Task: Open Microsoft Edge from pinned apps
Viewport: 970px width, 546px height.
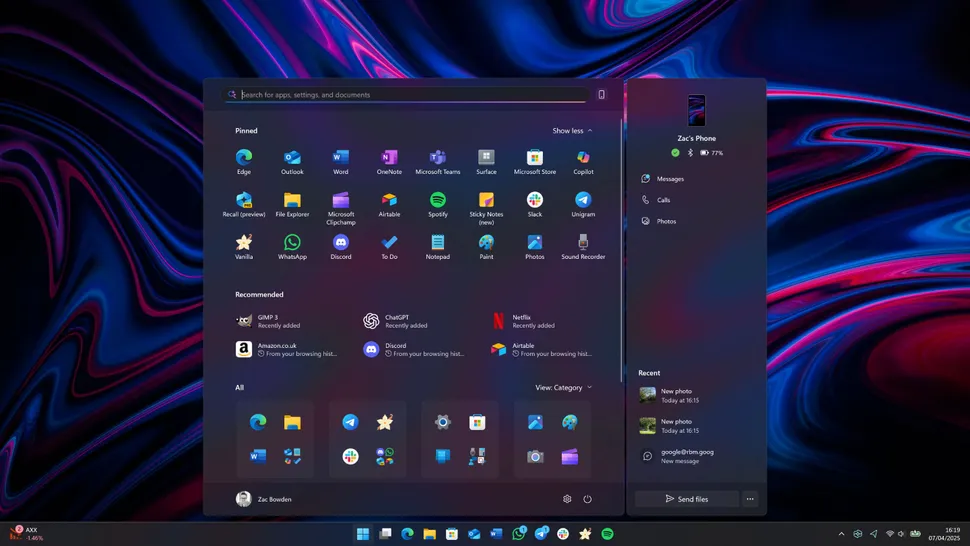Action: point(243,158)
